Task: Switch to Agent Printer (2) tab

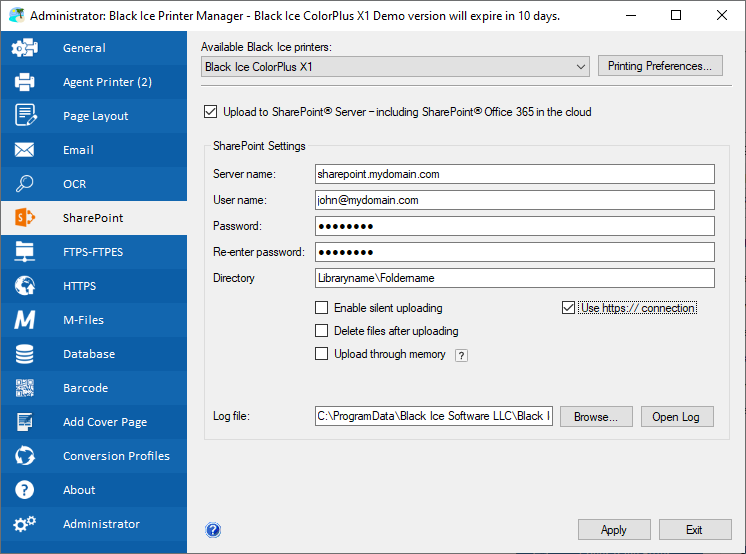Action: 94,82
